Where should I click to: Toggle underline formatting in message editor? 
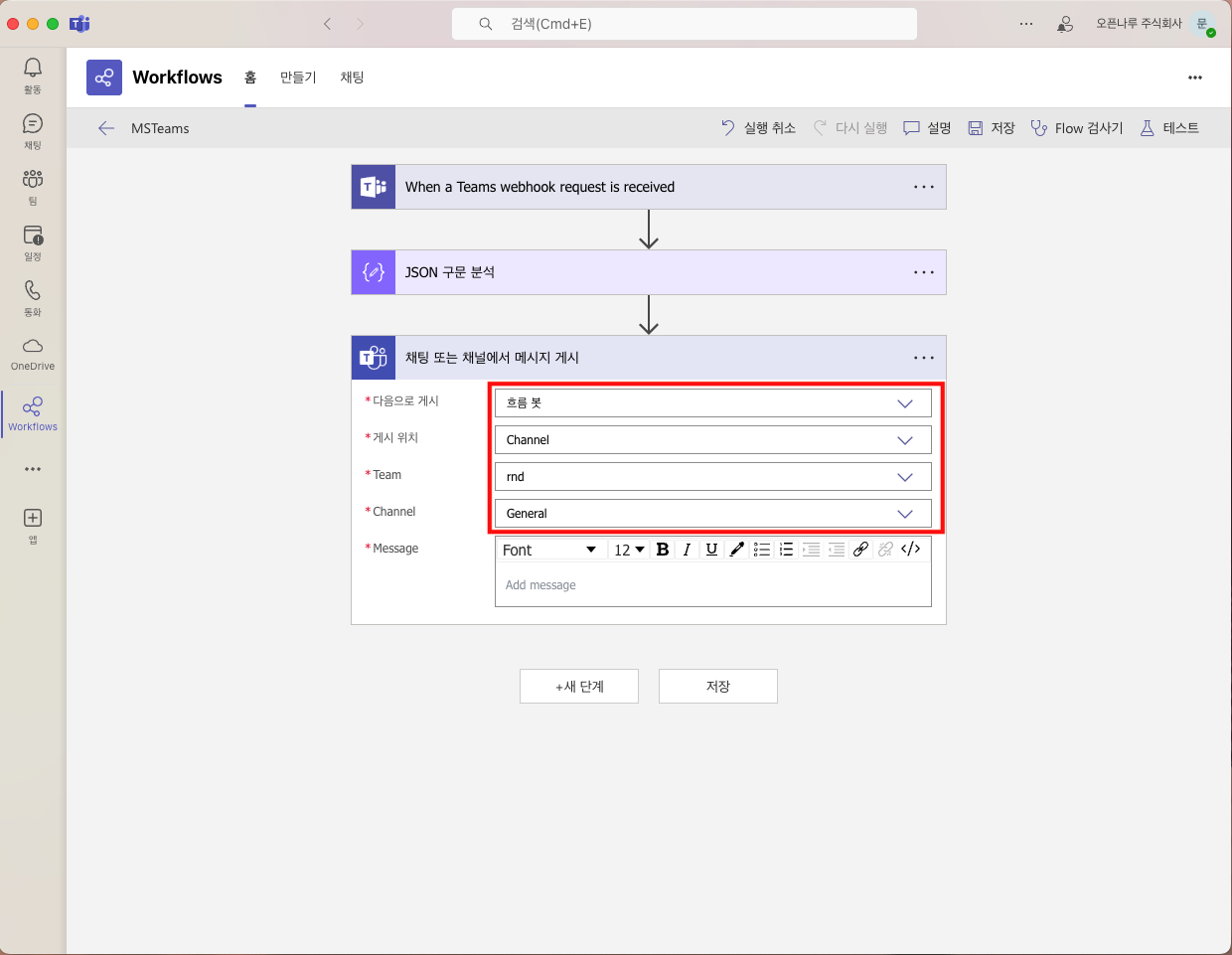click(x=711, y=550)
